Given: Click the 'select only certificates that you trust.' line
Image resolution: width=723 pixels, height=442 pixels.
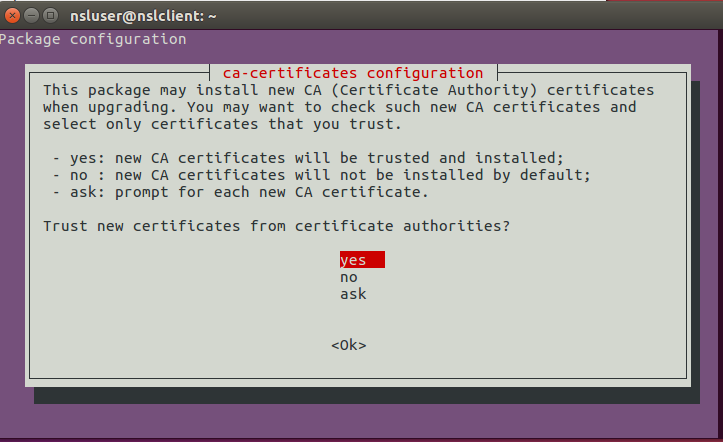Looking at the screenshot, I should (222, 124).
